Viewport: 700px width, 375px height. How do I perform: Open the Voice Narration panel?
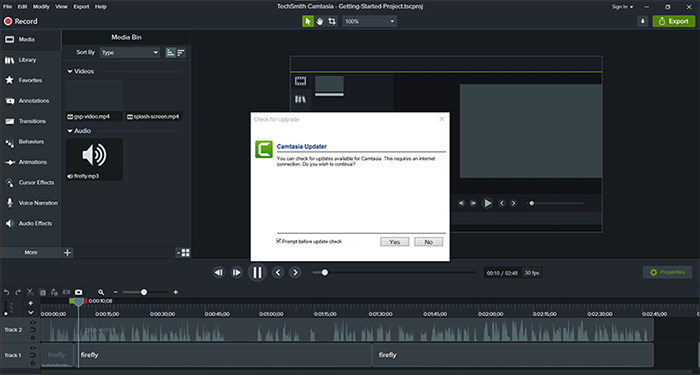point(30,203)
